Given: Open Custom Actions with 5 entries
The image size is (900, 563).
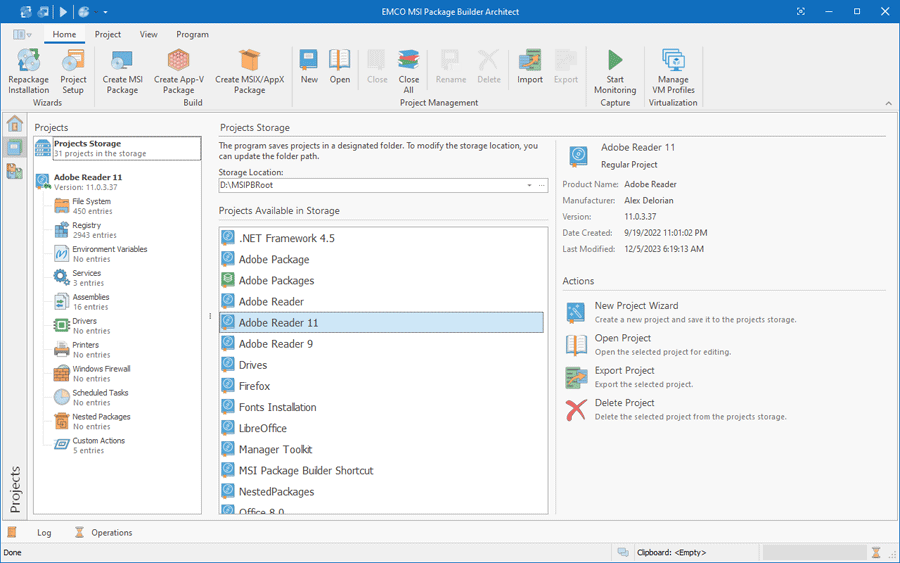Looking at the screenshot, I should [89, 445].
